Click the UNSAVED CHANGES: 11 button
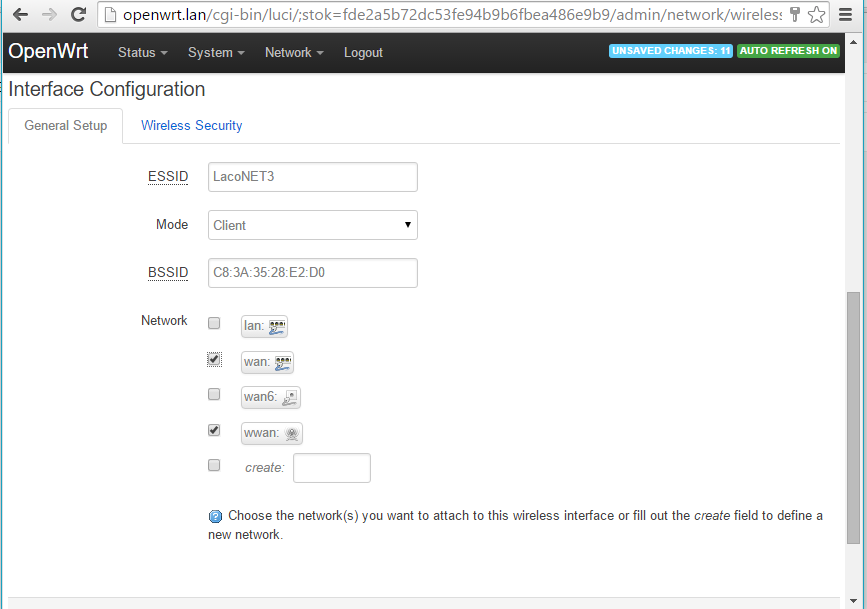 [670, 50]
